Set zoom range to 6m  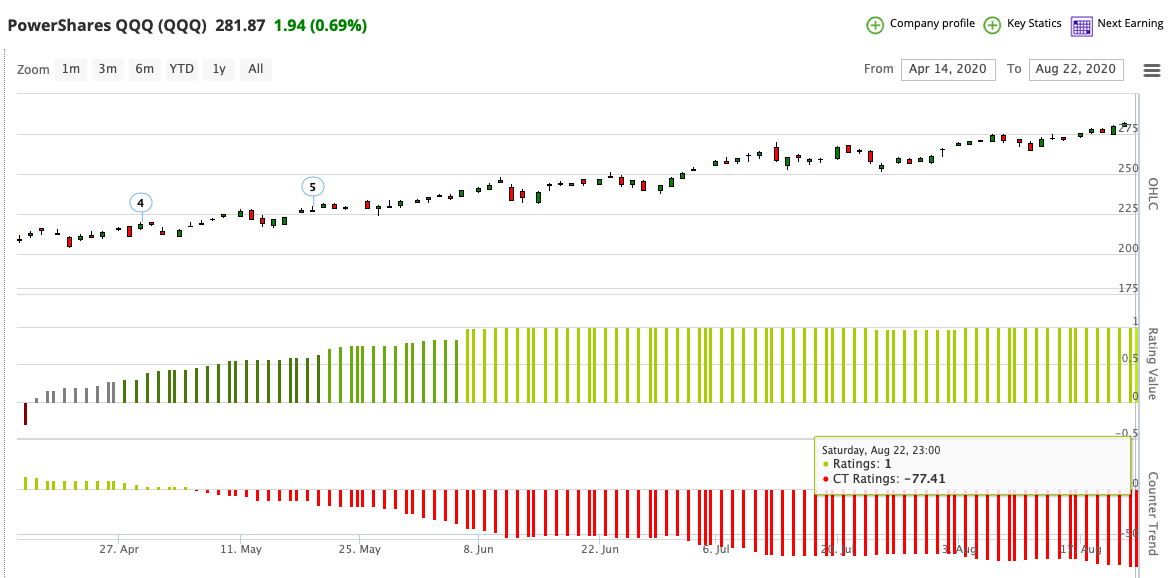tap(145, 69)
